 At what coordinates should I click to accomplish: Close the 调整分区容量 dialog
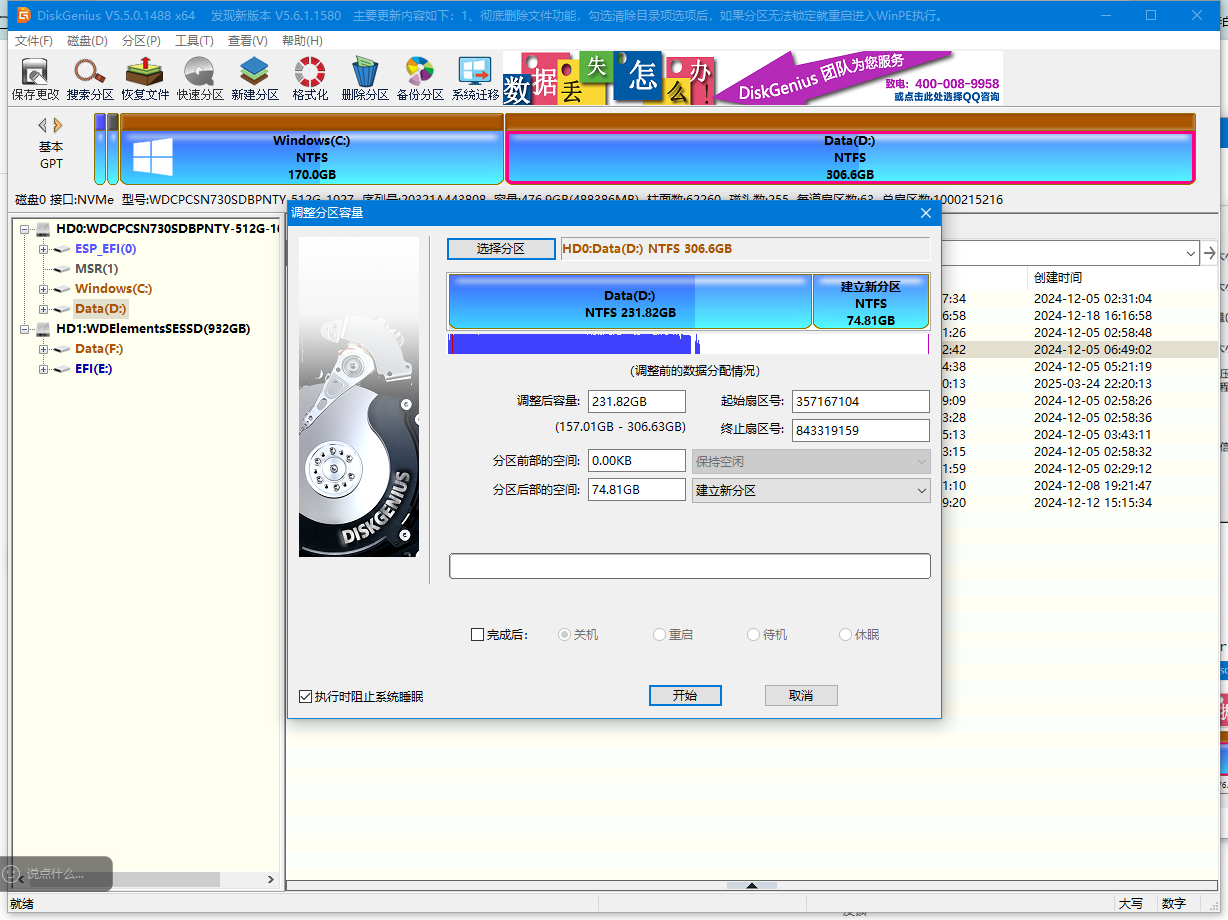point(926,213)
